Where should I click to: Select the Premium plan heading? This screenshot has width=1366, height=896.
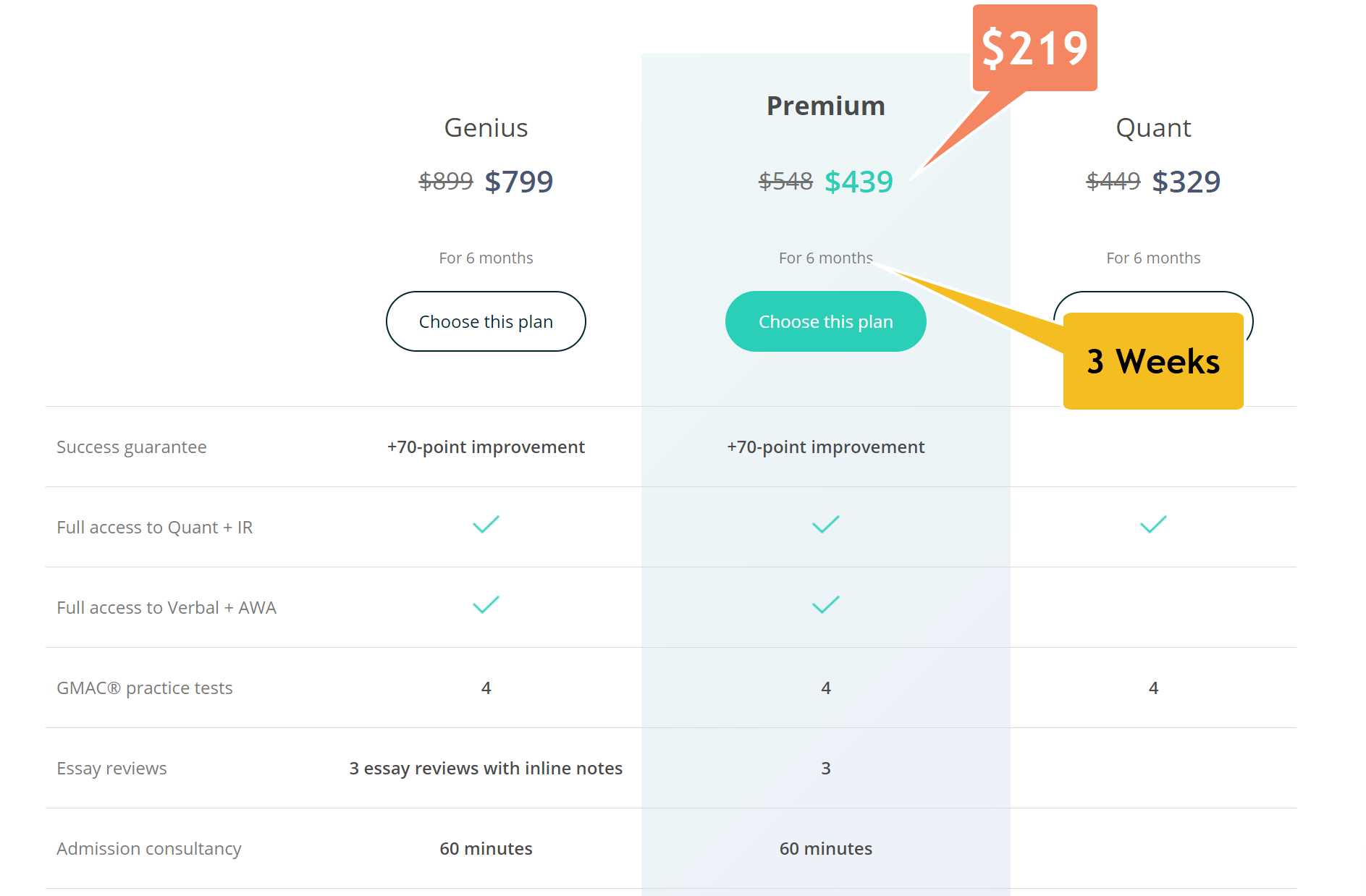coord(825,106)
